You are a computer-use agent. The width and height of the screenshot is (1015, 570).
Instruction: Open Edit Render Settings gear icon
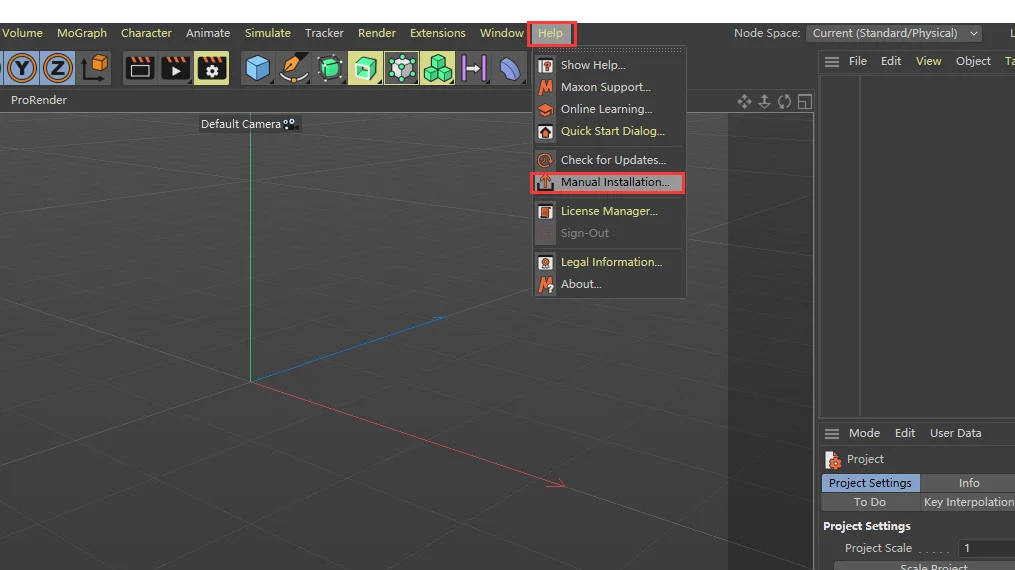(212, 68)
